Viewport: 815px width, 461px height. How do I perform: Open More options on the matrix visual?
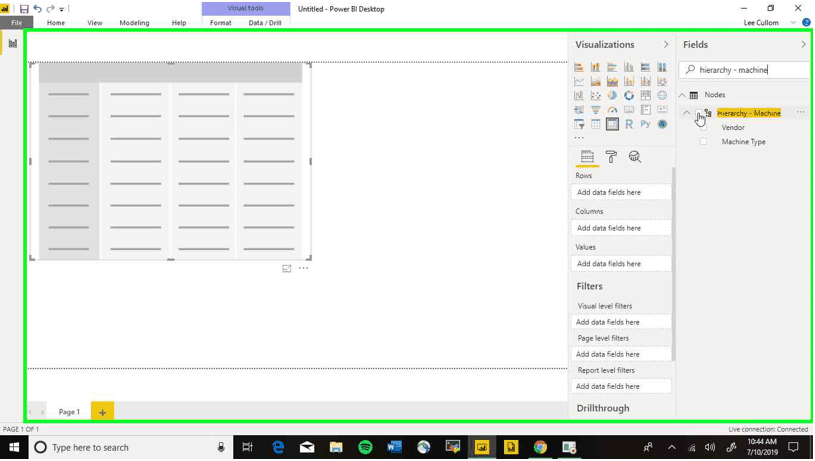click(303, 268)
